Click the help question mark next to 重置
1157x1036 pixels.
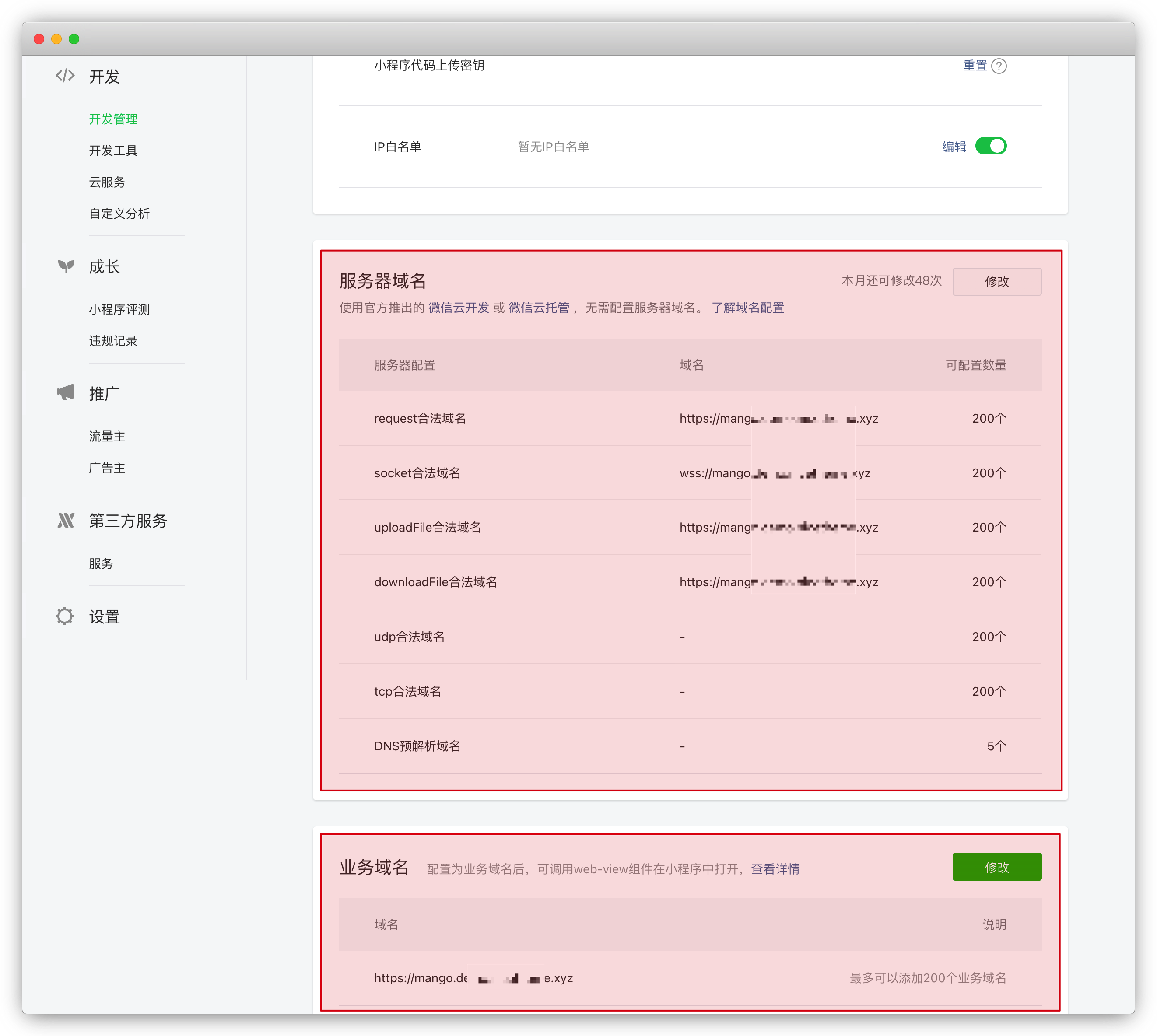click(999, 66)
